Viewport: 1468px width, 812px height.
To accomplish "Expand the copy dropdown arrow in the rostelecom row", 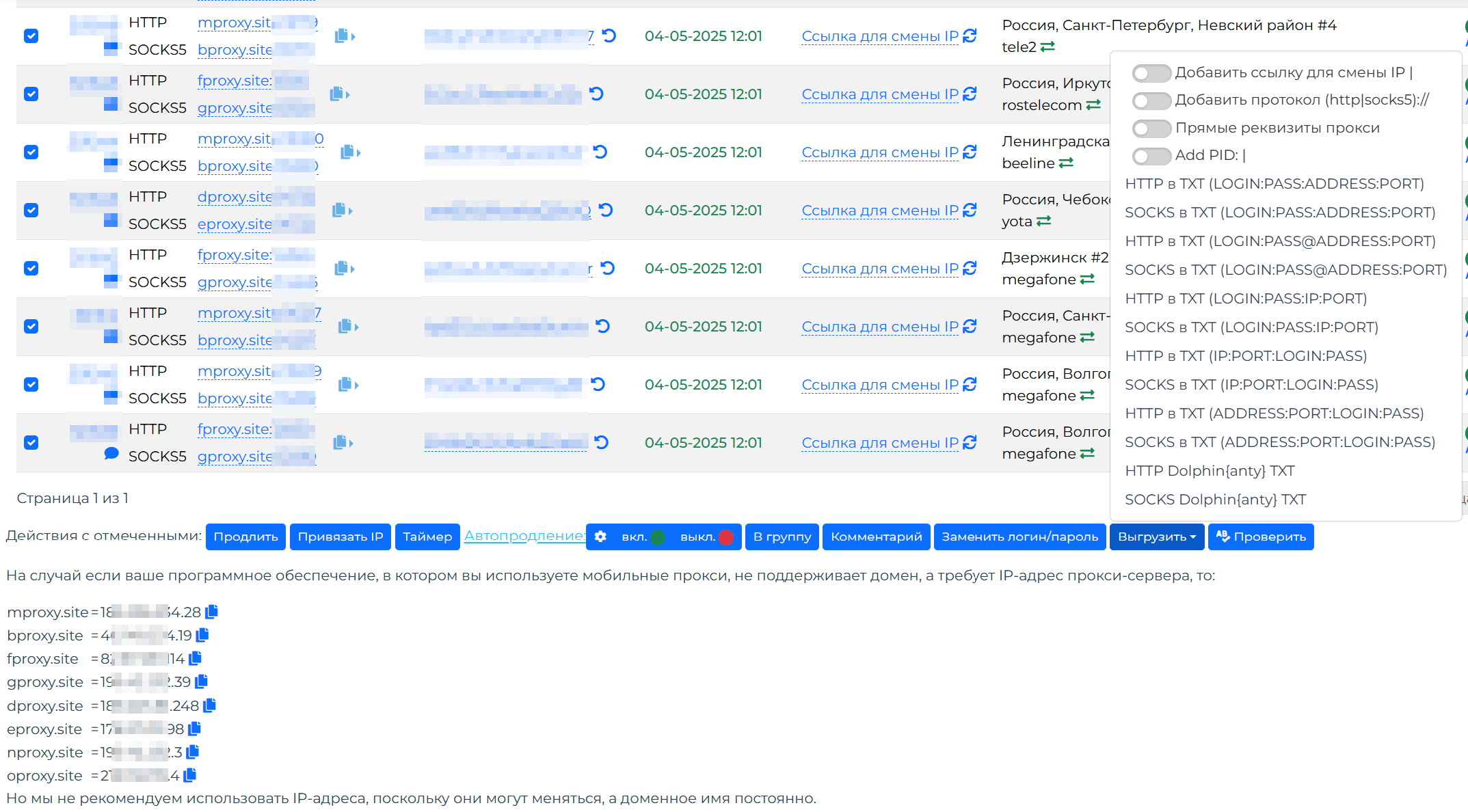I will (347, 94).
